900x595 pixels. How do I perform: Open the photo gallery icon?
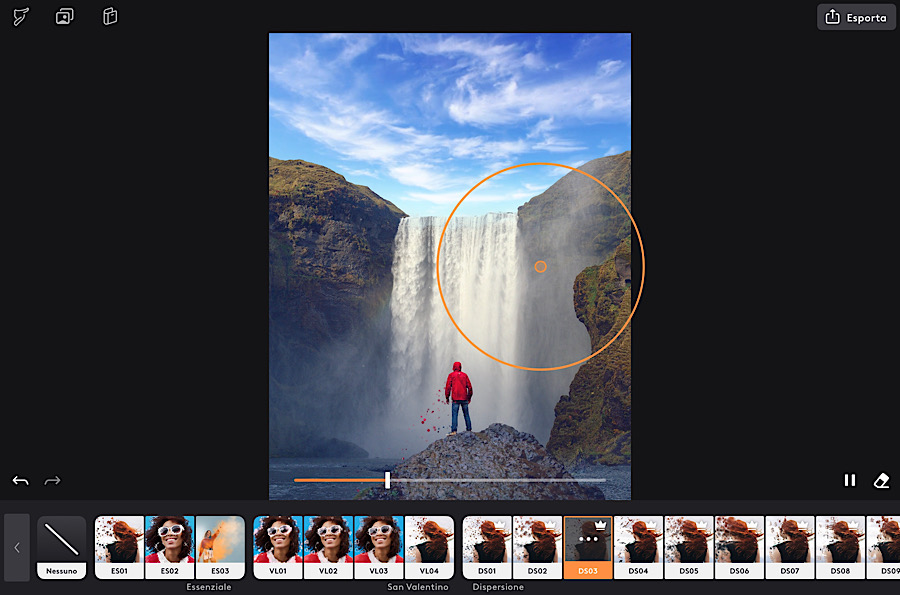tap(64, 17)
